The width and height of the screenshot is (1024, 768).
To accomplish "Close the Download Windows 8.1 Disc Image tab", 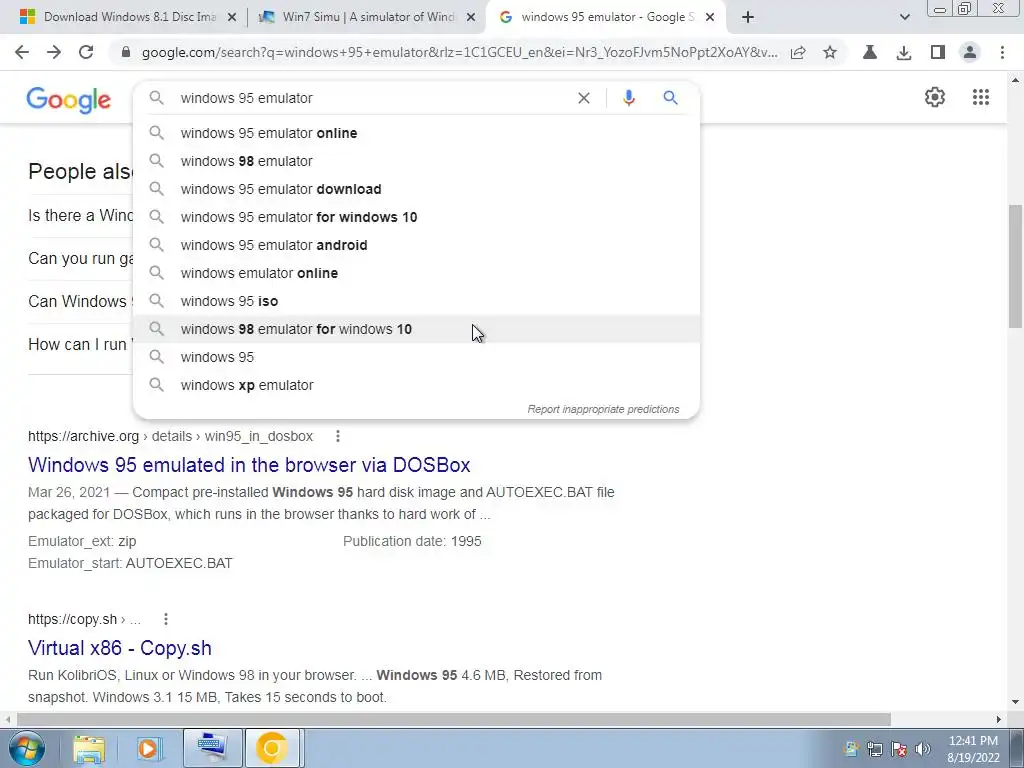I will [x=231, y=18].
